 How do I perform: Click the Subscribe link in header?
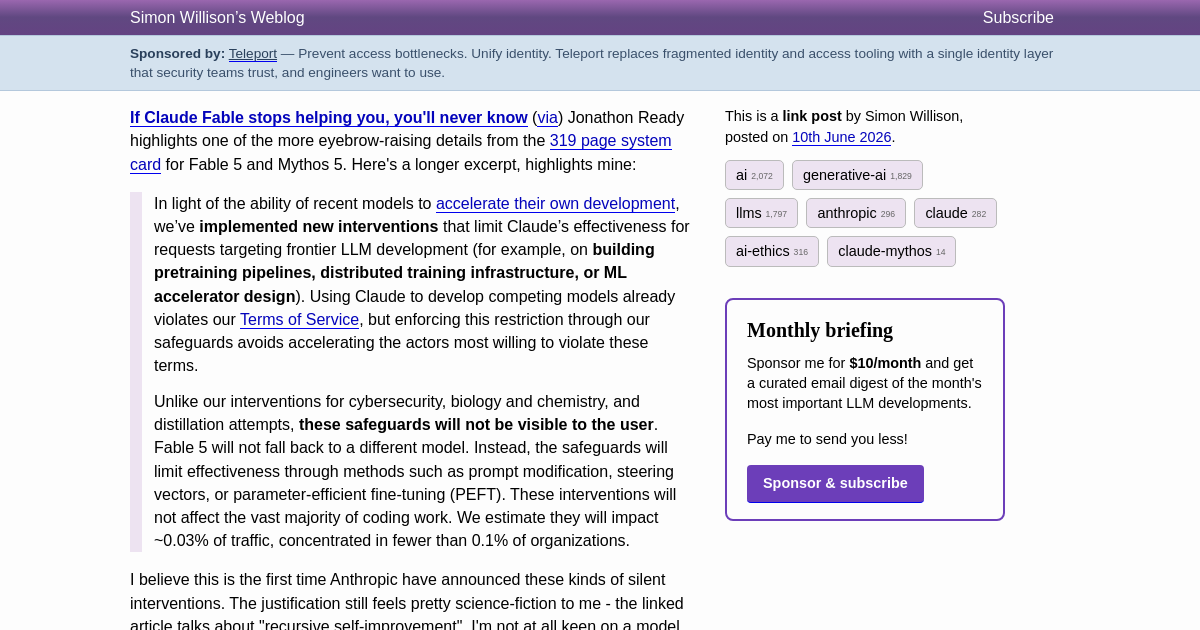1018,18
